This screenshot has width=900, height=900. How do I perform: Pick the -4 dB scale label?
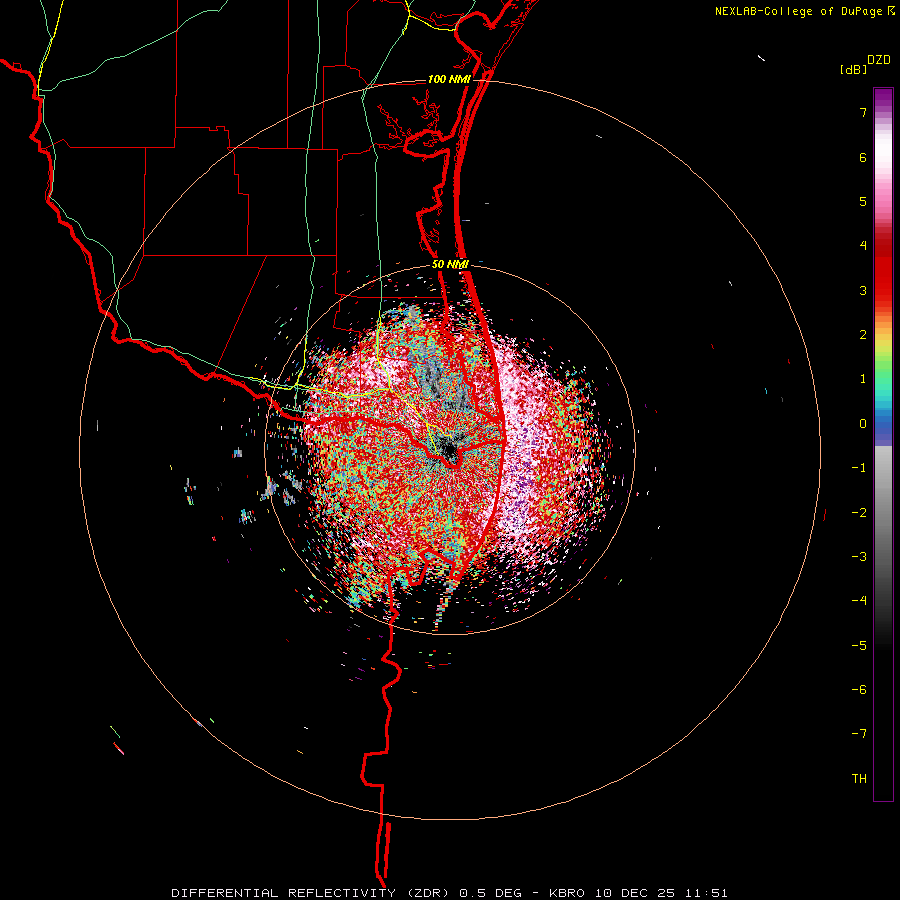coord(859,600)
